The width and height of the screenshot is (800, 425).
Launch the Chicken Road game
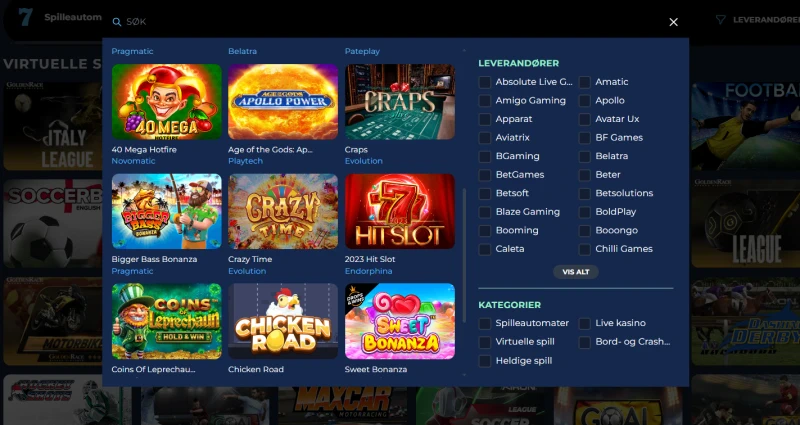(283, 321)
